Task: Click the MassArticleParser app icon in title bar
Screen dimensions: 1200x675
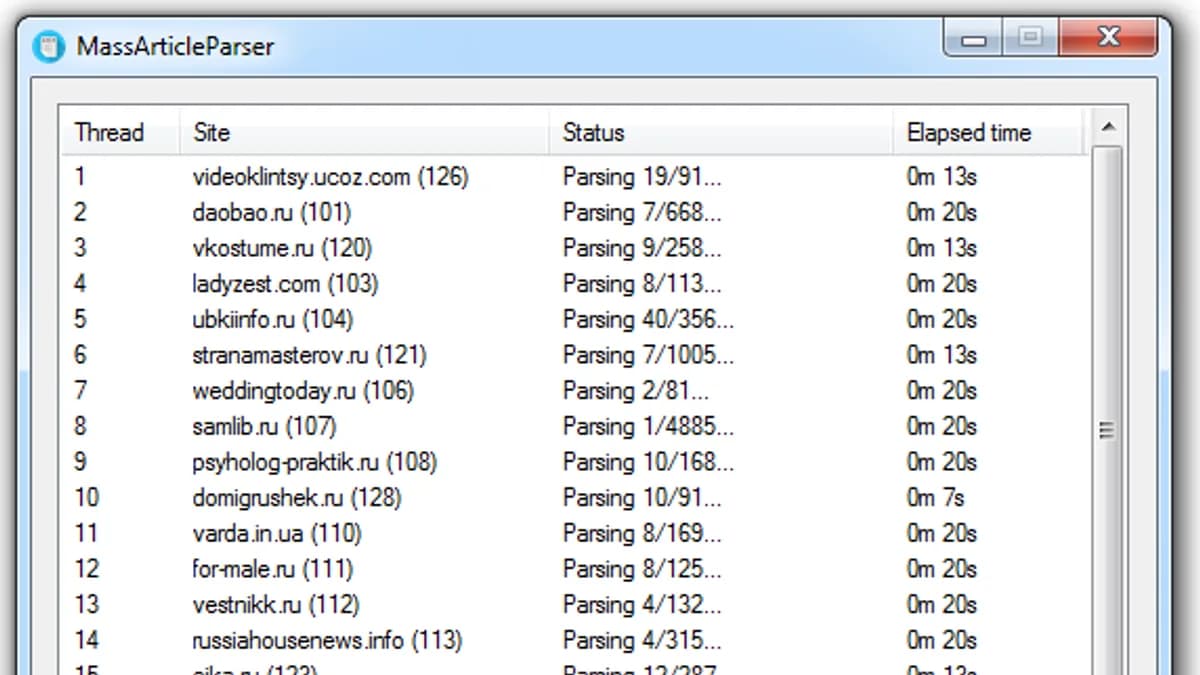Action: coord(48,46)
